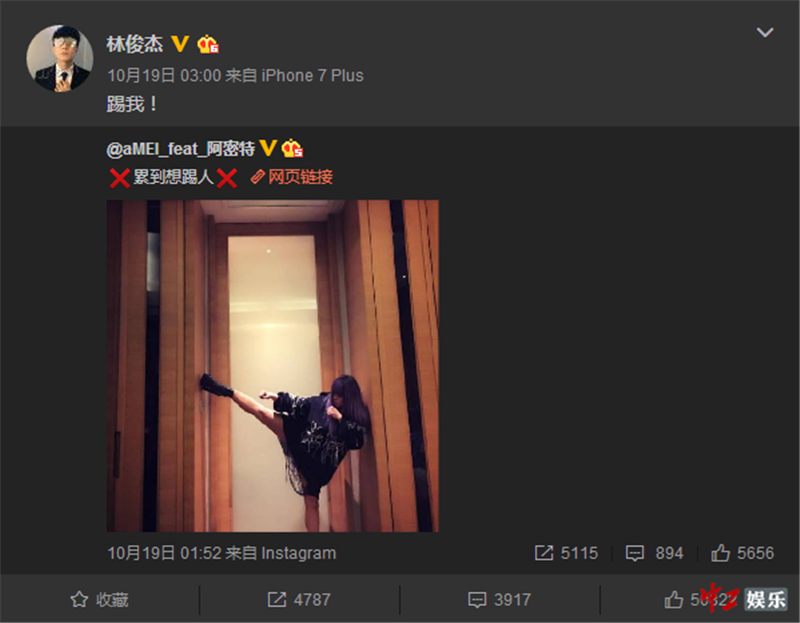This screenshot has width=800, height=623.
Task: Open the 网页链接 web link
Action: (x=292, y=177)
